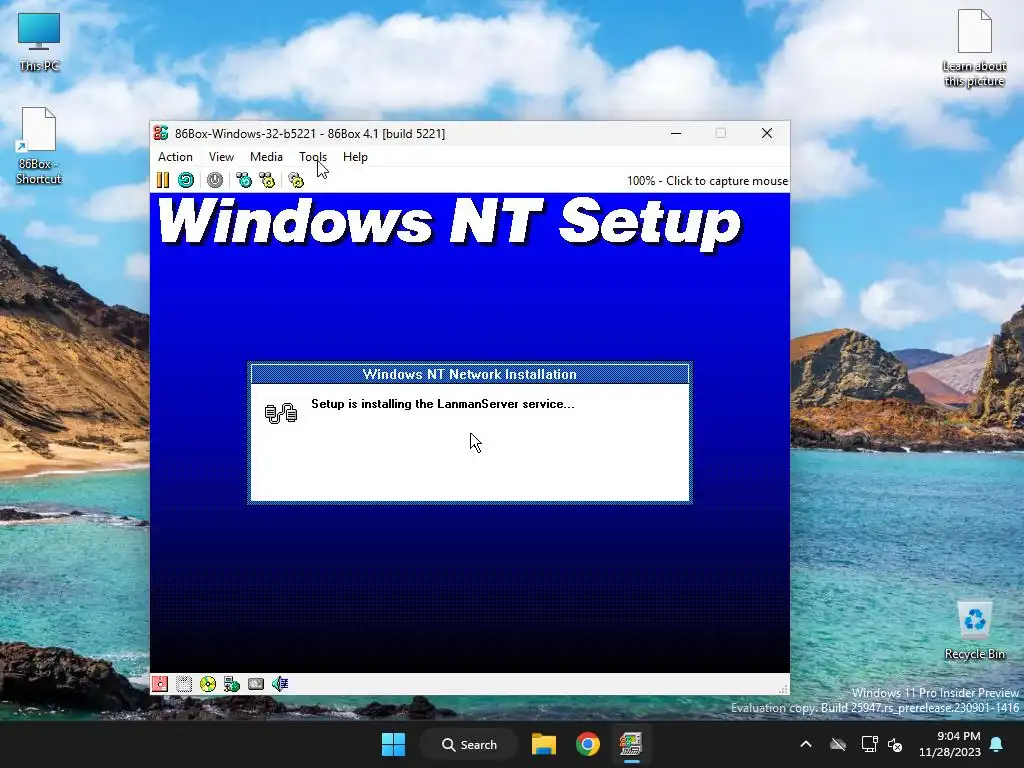Open the Media menu
The width and height of the screenshot is (1024, 768).
[x=266, y=157]
